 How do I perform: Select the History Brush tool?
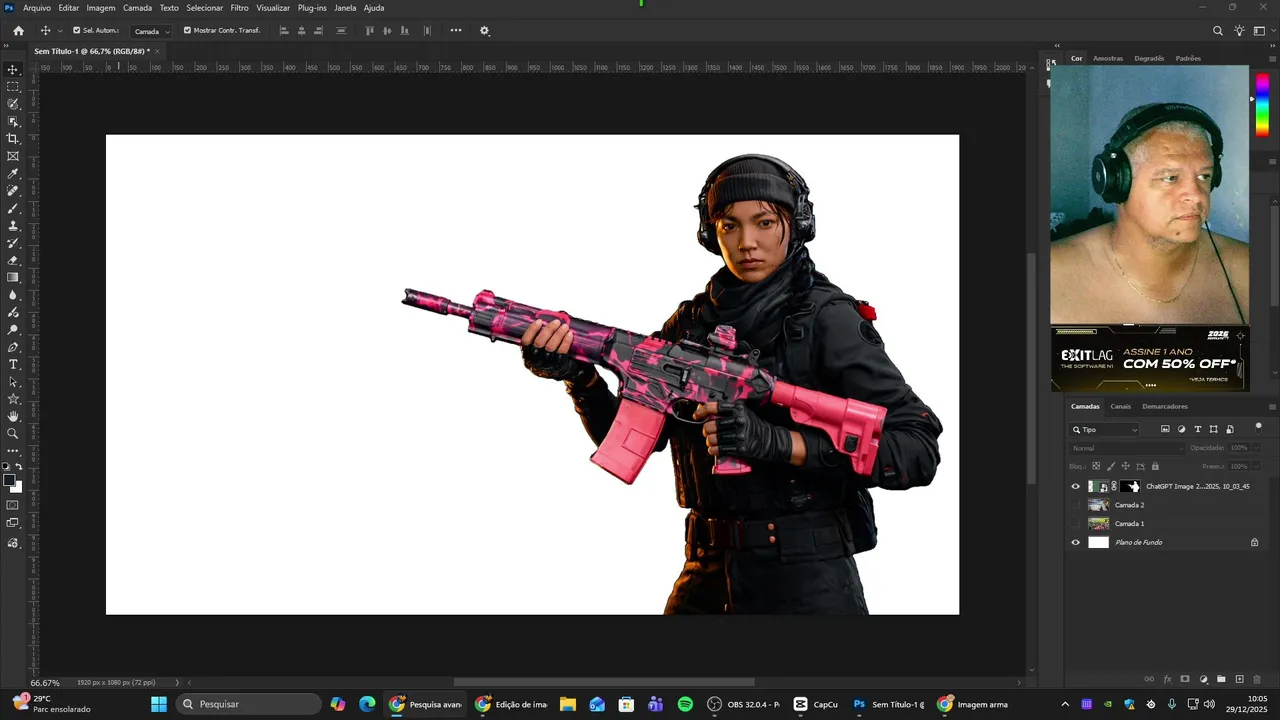point(13,243)
